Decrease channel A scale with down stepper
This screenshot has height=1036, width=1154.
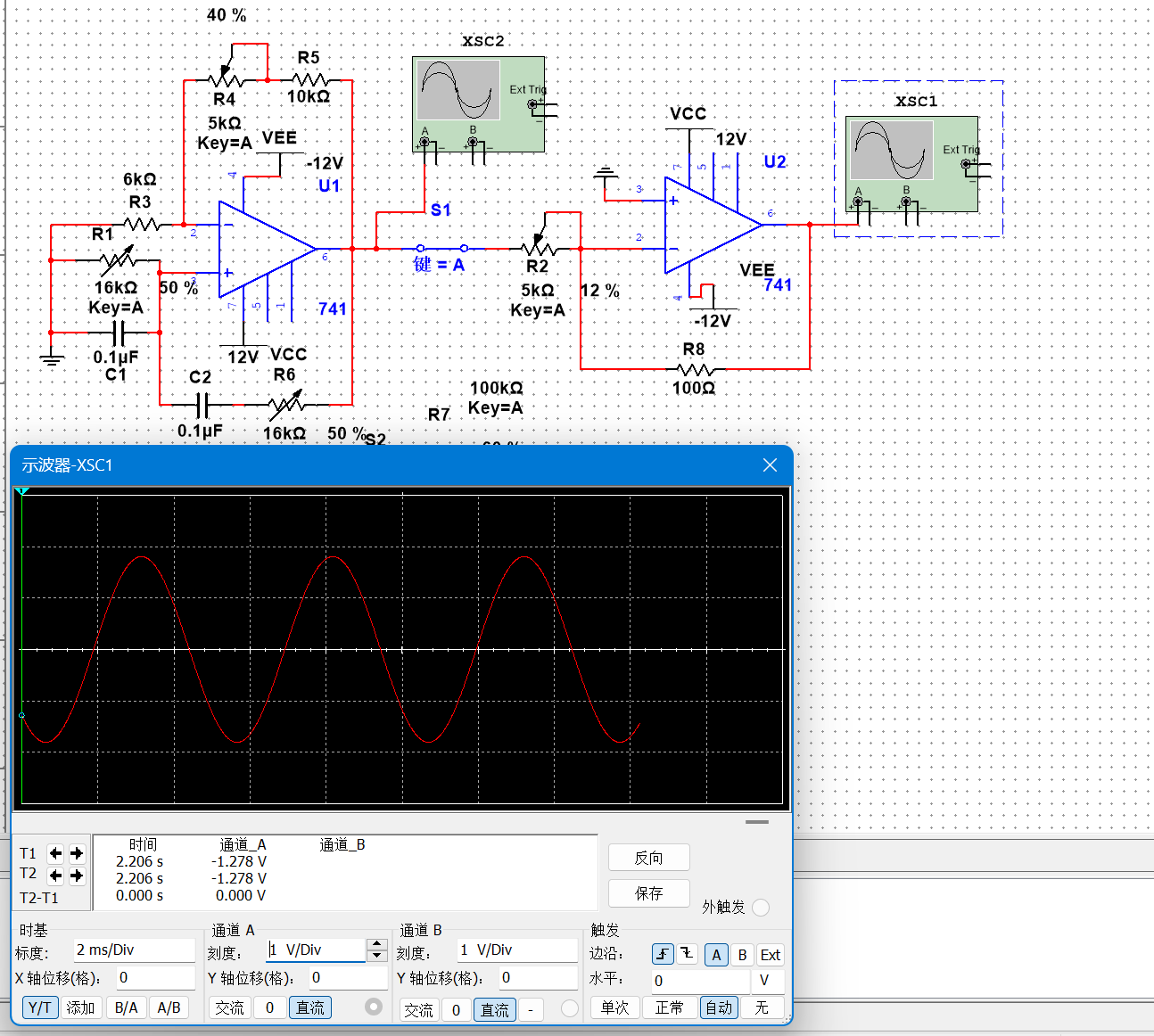[377, 956]
